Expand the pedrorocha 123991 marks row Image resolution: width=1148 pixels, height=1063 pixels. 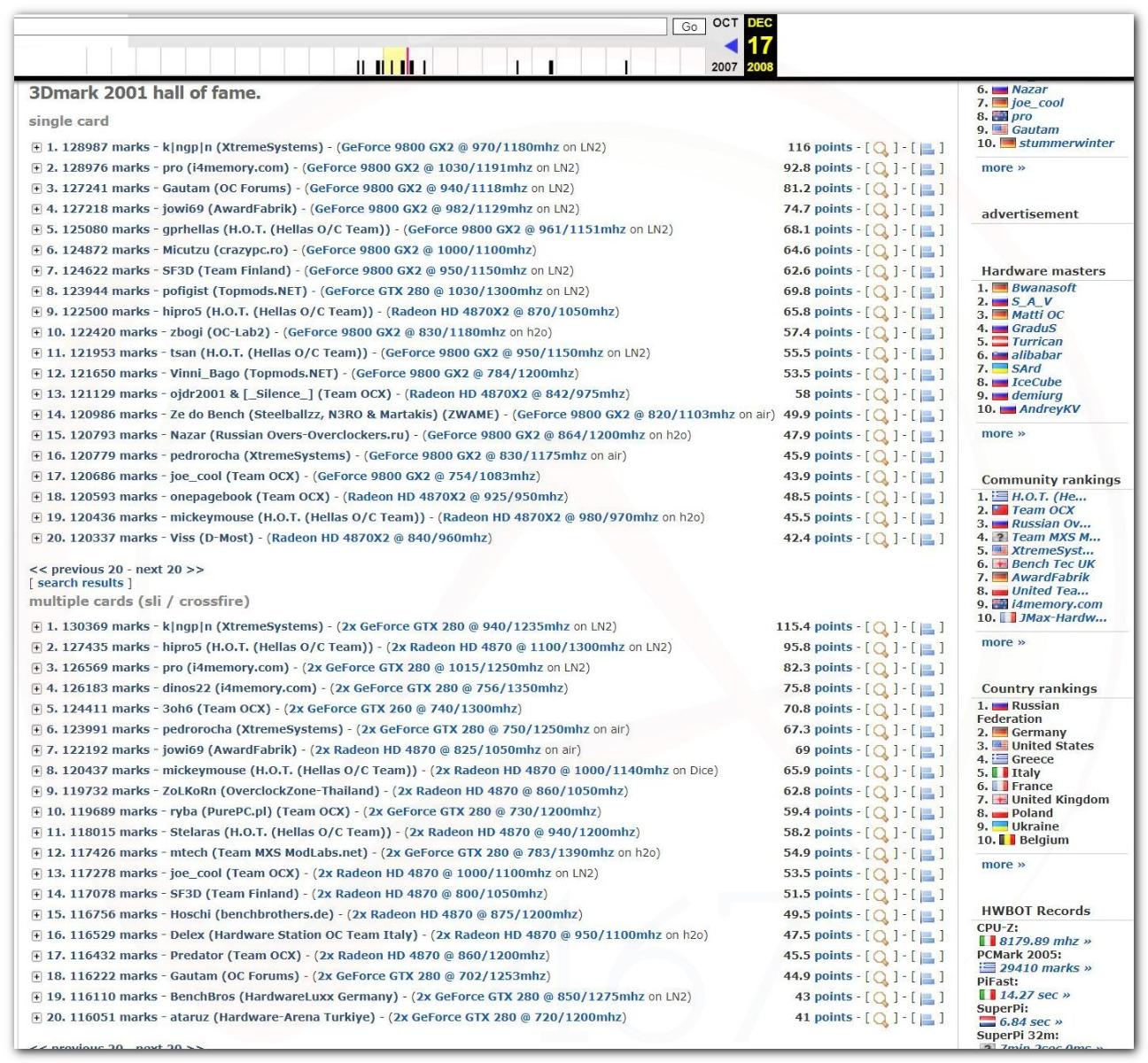(x=36, y=730)
